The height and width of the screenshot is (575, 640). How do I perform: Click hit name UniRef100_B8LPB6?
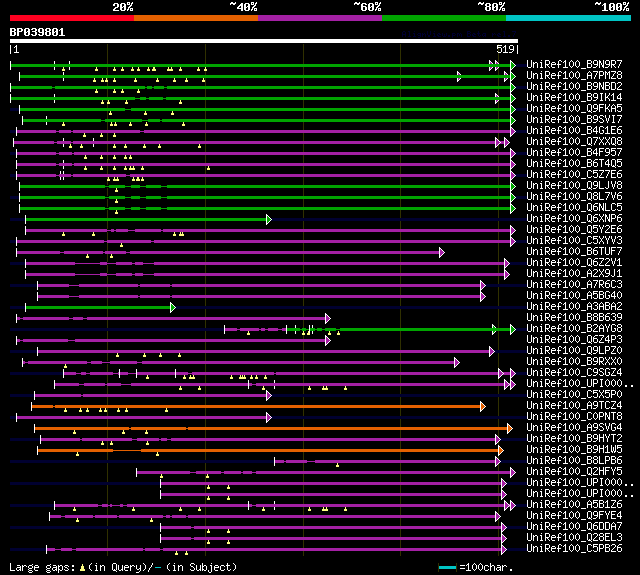574,461
